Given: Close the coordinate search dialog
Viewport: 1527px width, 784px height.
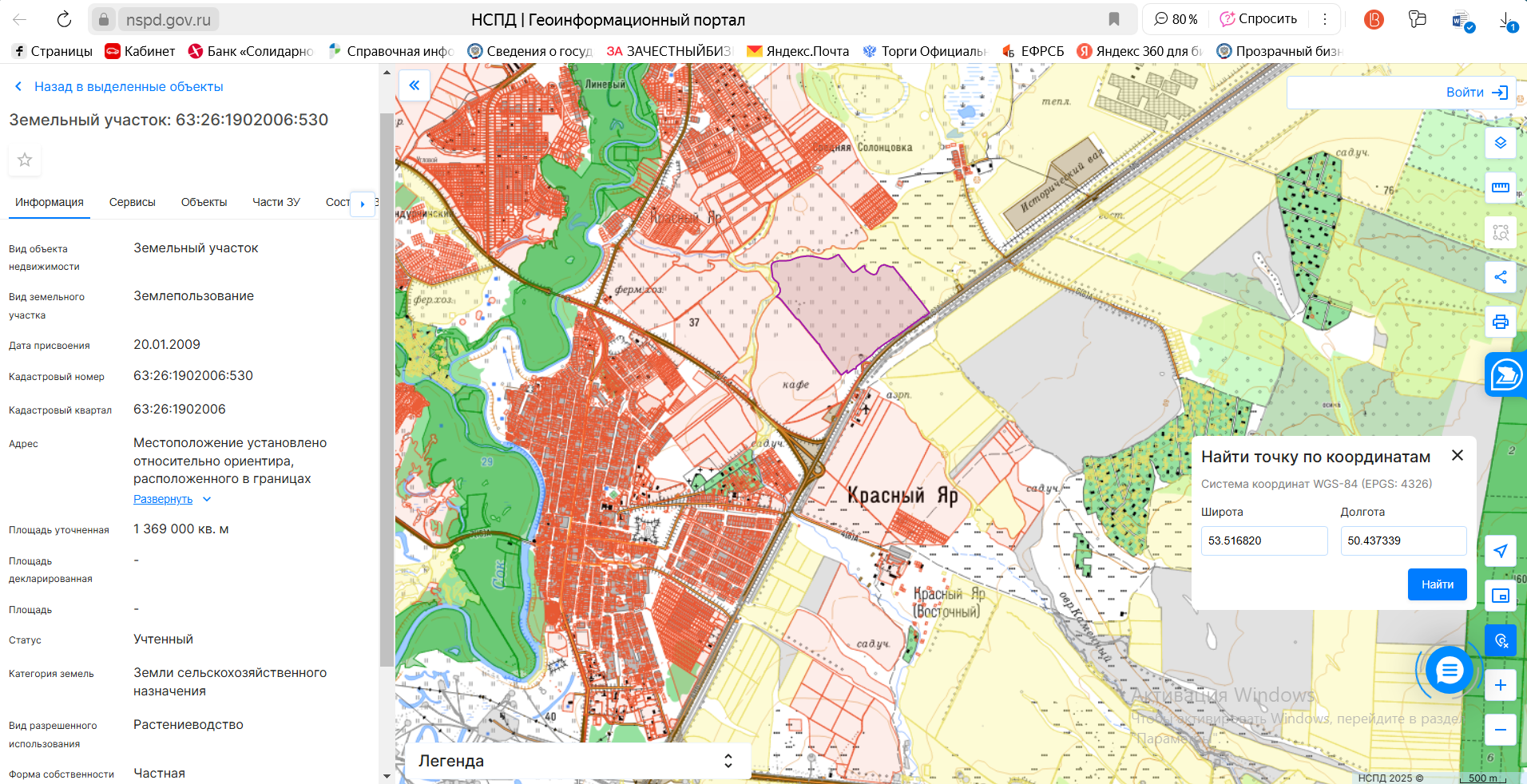Looking at the screenshot, I should [x=1457, y=455].
